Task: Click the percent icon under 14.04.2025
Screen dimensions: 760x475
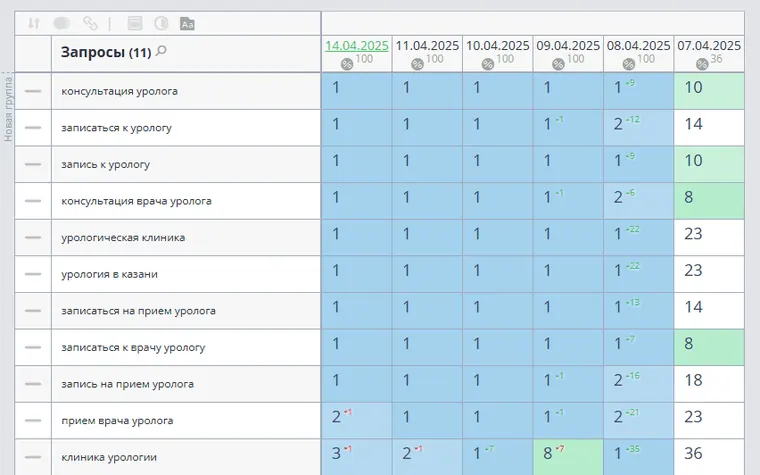Action: tap(347, 63)
